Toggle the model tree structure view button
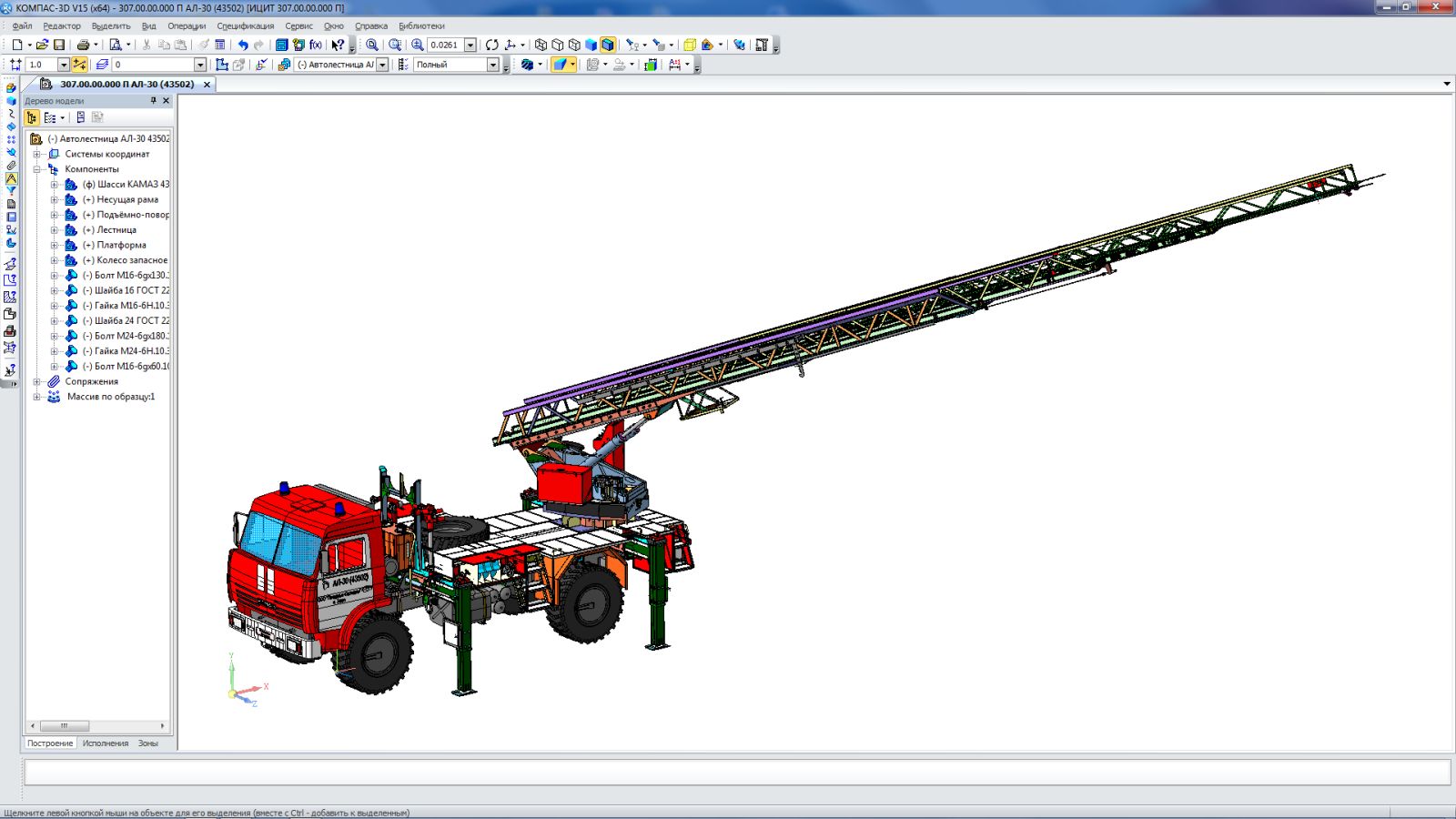The width and height of the screenshot is (1456, 819). coord(32,117)
